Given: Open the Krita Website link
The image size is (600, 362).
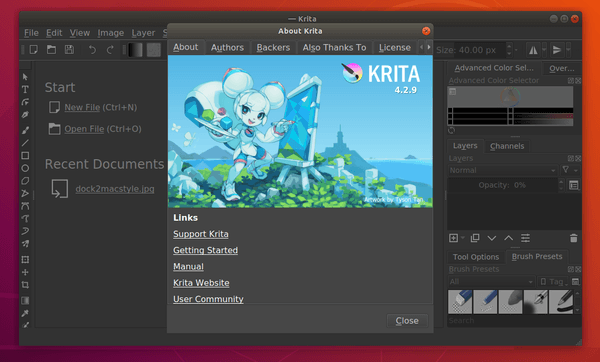Looking at the screenshot, I should pyautogui.click(x=201, y=283).
